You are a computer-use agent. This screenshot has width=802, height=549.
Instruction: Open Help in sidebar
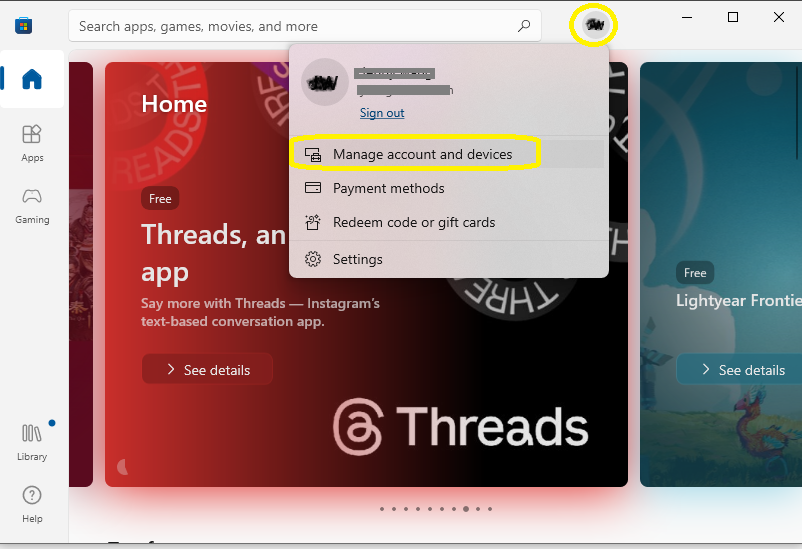[32, 504]
